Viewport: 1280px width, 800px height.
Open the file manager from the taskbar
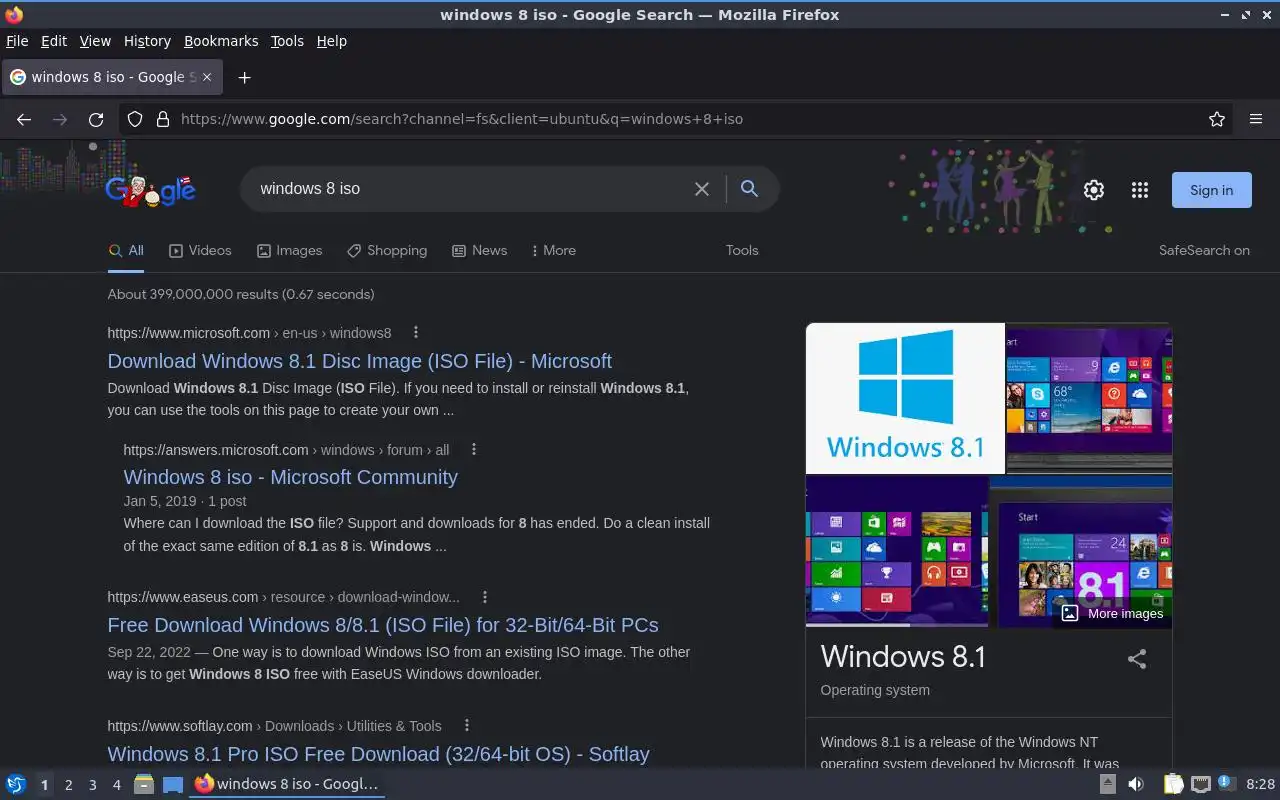[x=144, y=785]
